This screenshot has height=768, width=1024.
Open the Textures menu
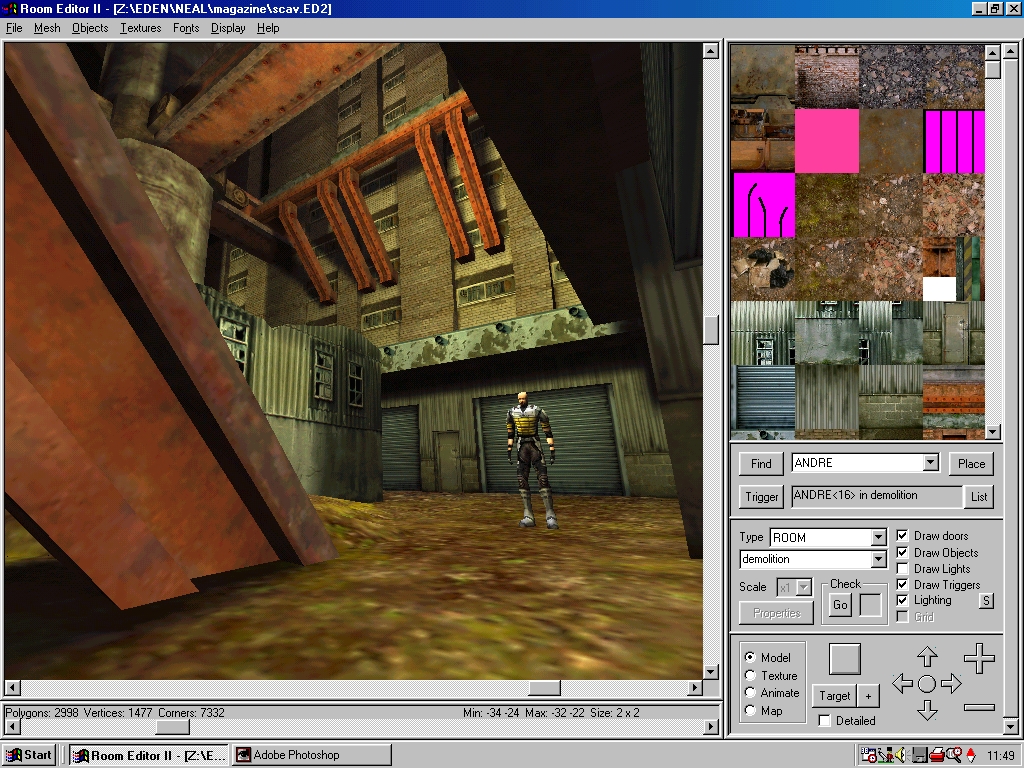(140, 28)
